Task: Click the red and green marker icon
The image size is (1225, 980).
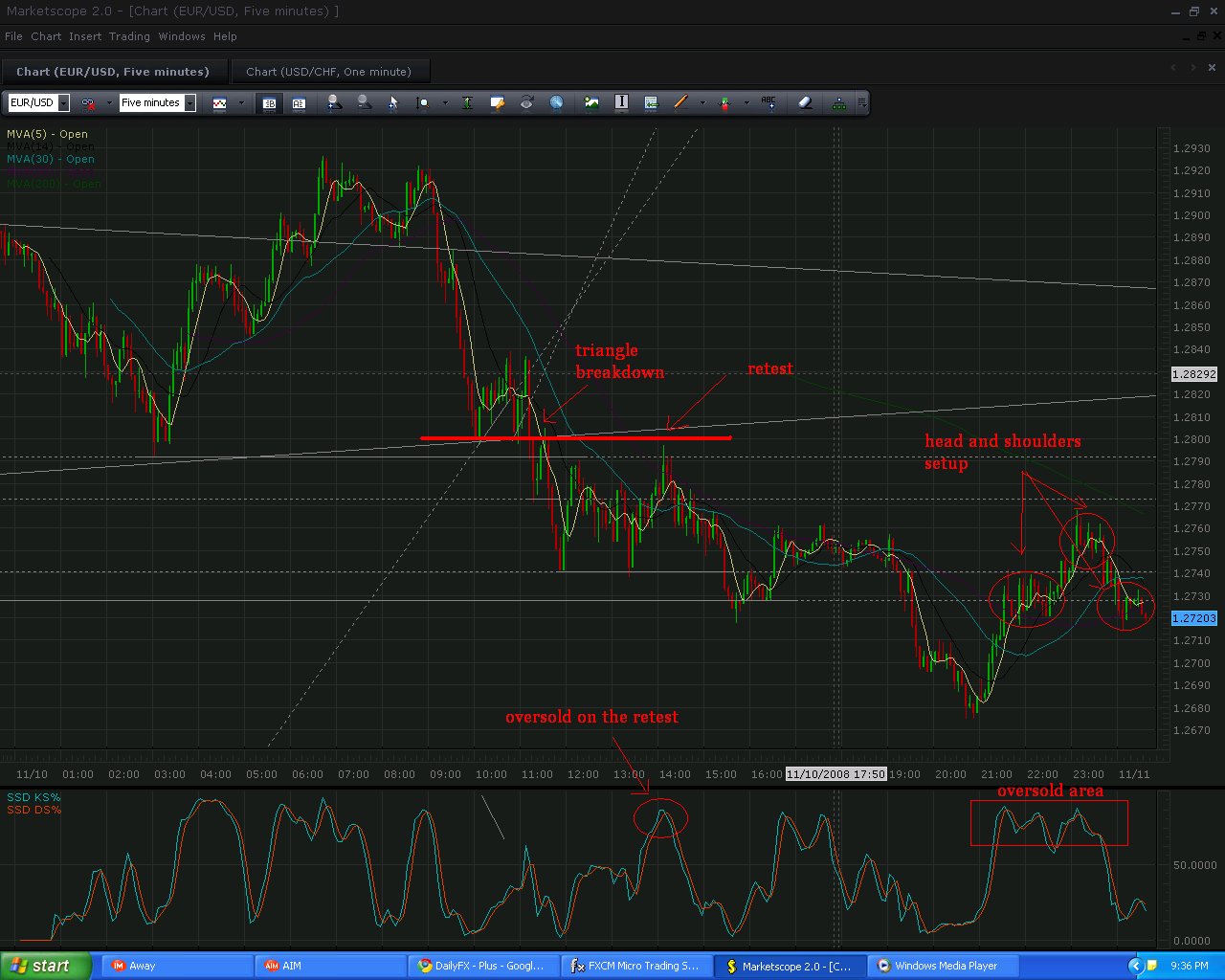Action: pos(724,102)
